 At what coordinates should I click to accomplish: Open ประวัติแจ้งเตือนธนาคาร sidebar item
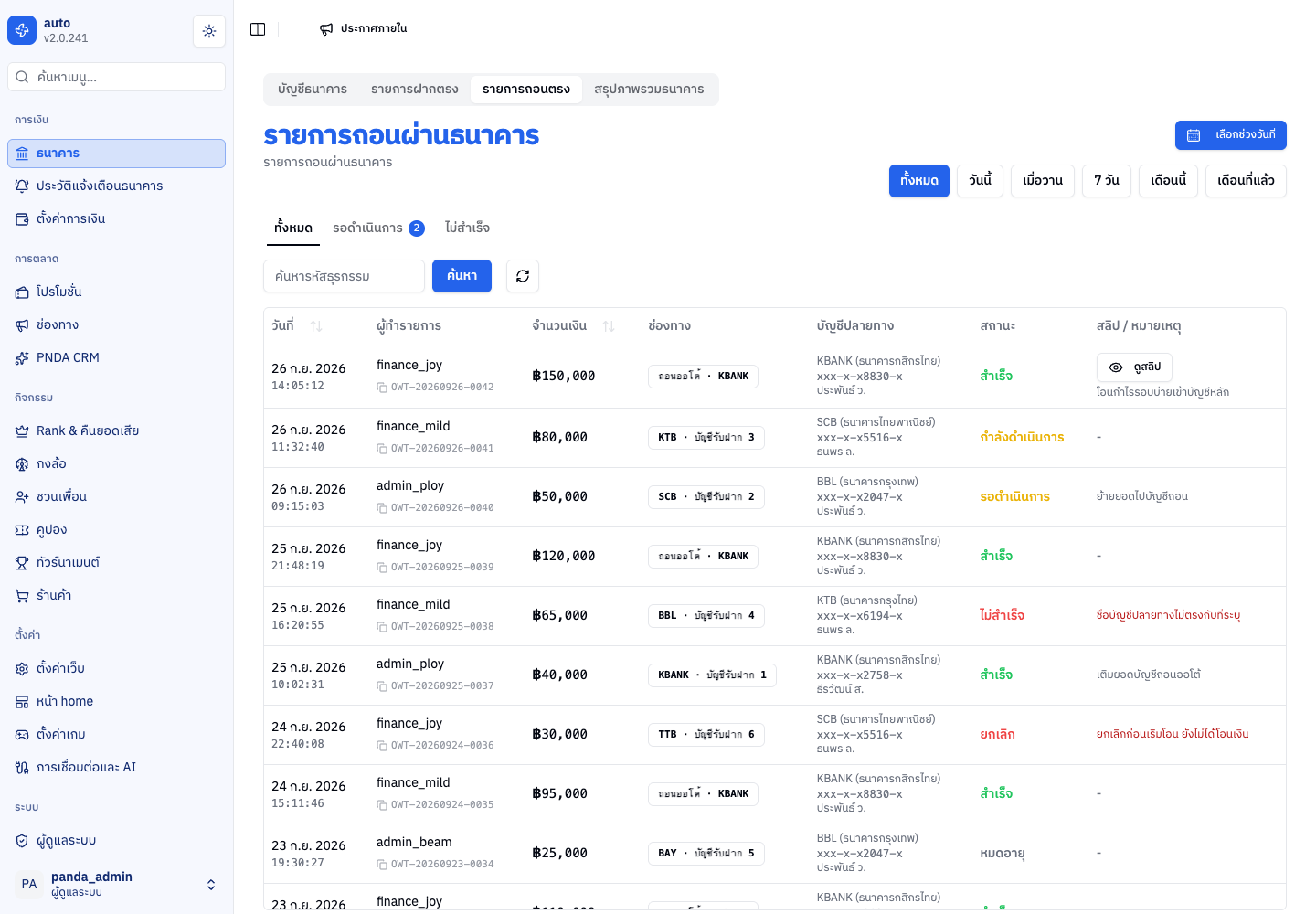coord(116,186)
